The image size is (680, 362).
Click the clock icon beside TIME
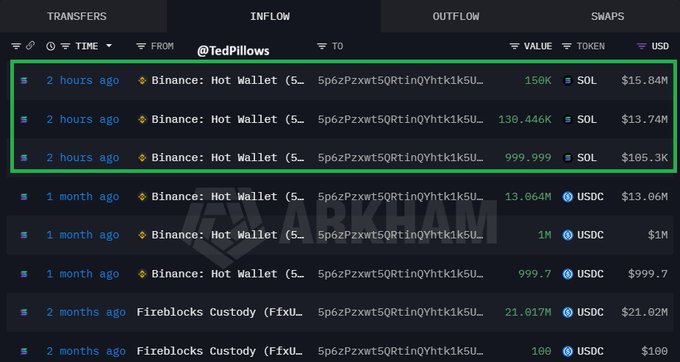click(50, 46)
